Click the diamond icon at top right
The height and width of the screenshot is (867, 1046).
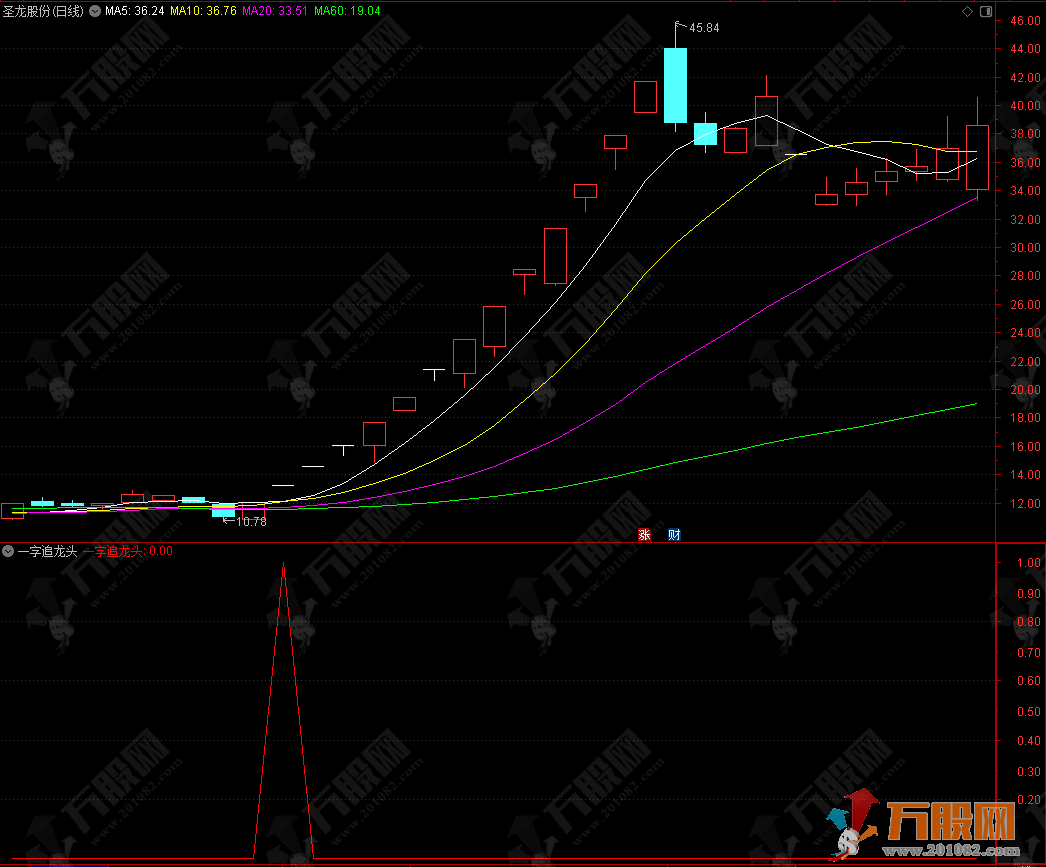pyautogui.click(x=967, y=12)
